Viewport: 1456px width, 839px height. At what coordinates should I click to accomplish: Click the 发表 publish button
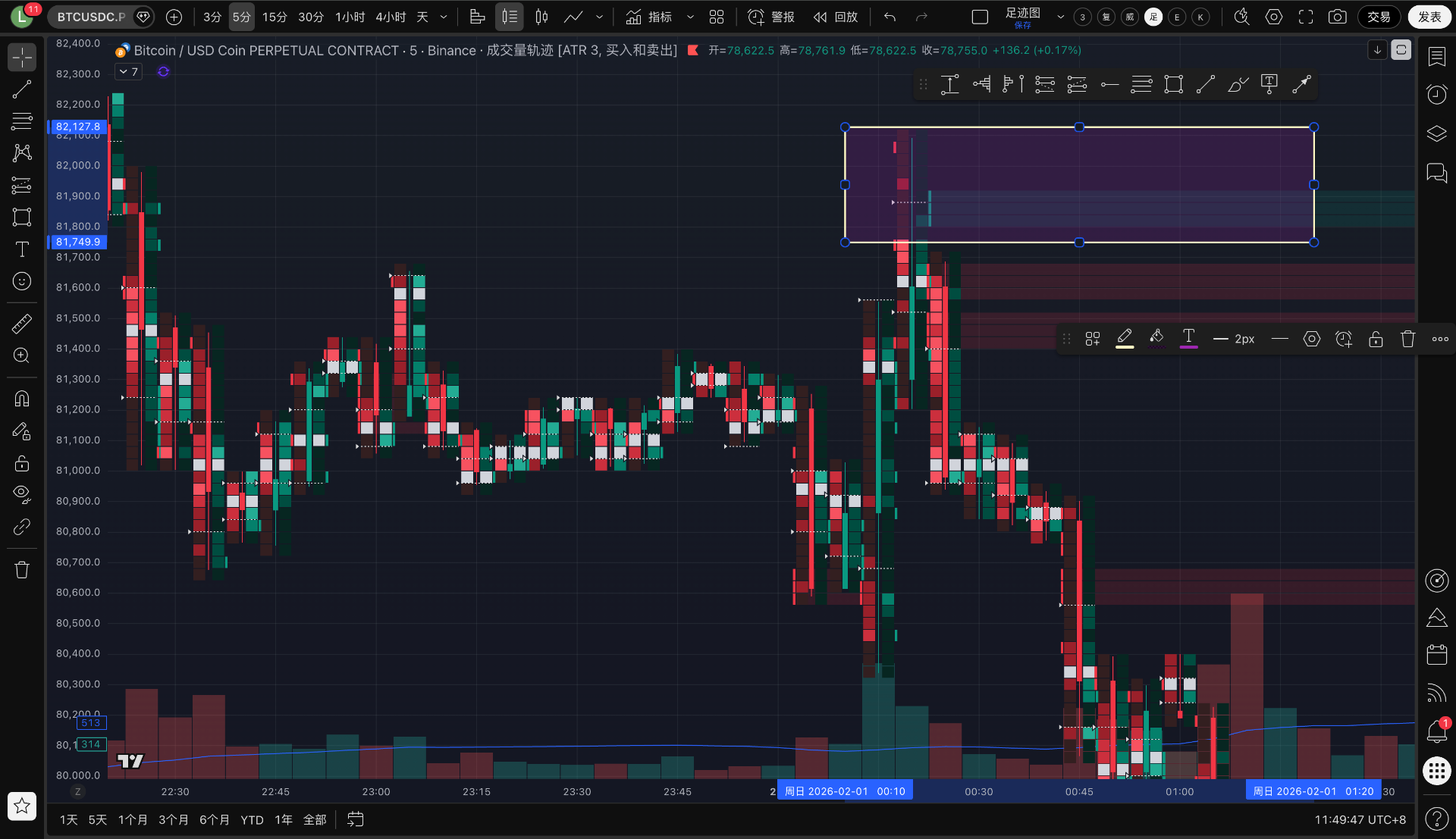click(1429, 17)
